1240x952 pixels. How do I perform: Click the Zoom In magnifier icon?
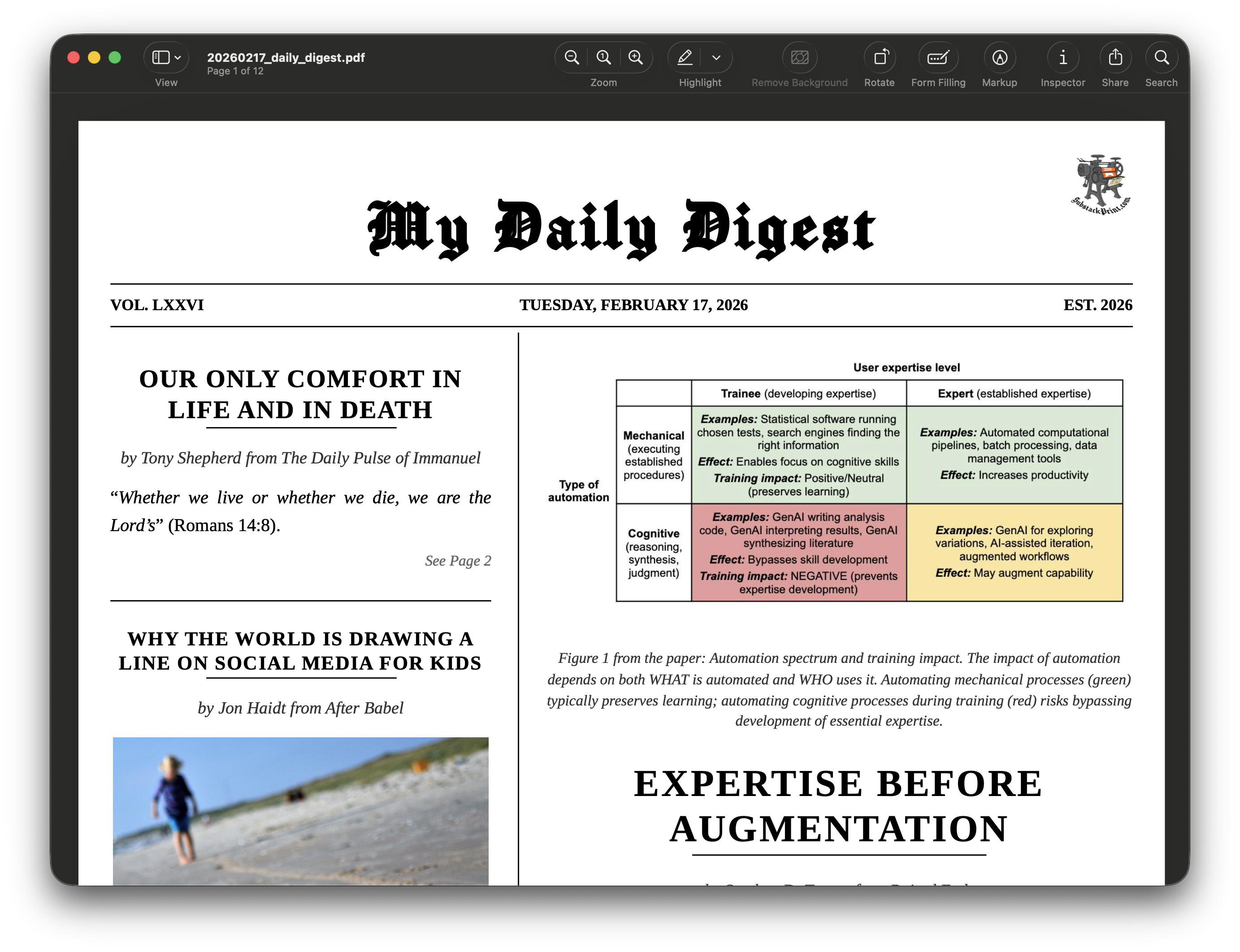coord(635,57)
